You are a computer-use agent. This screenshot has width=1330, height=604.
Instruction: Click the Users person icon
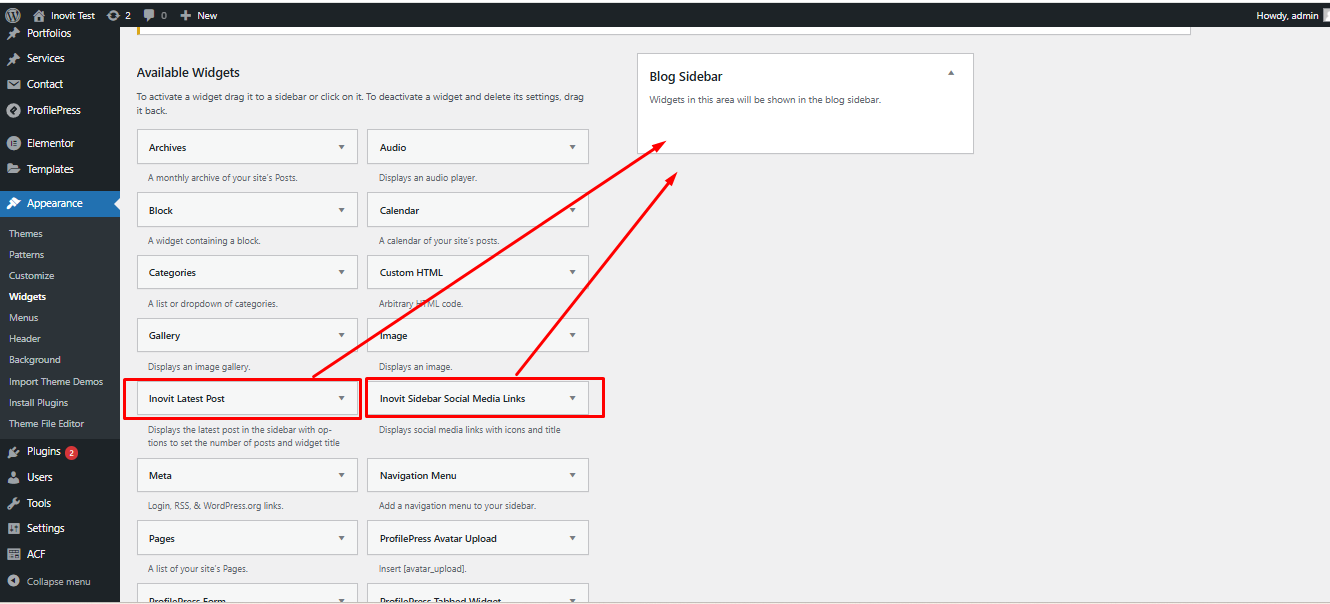pyautogui.click(x=14, y=478)
